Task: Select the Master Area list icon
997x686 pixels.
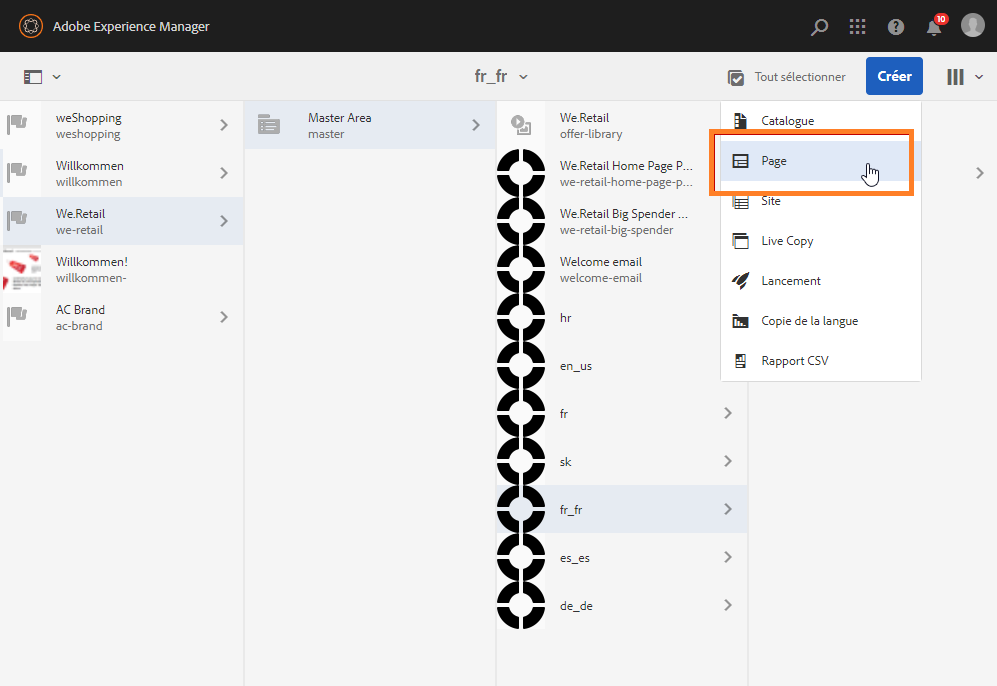Action: coord(269,125)
